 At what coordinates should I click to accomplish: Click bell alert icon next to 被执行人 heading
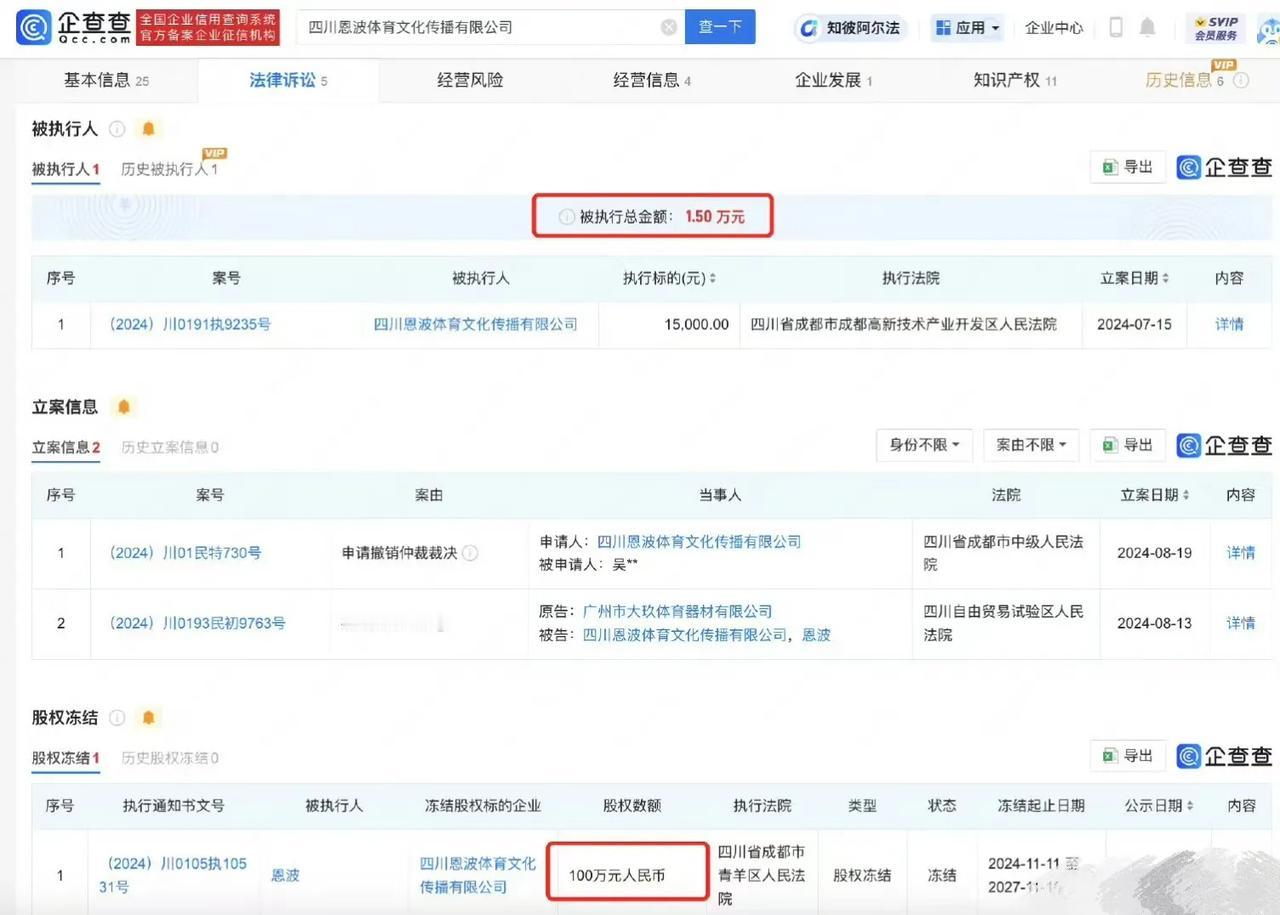pyautogui.click(x=148, y=129)
